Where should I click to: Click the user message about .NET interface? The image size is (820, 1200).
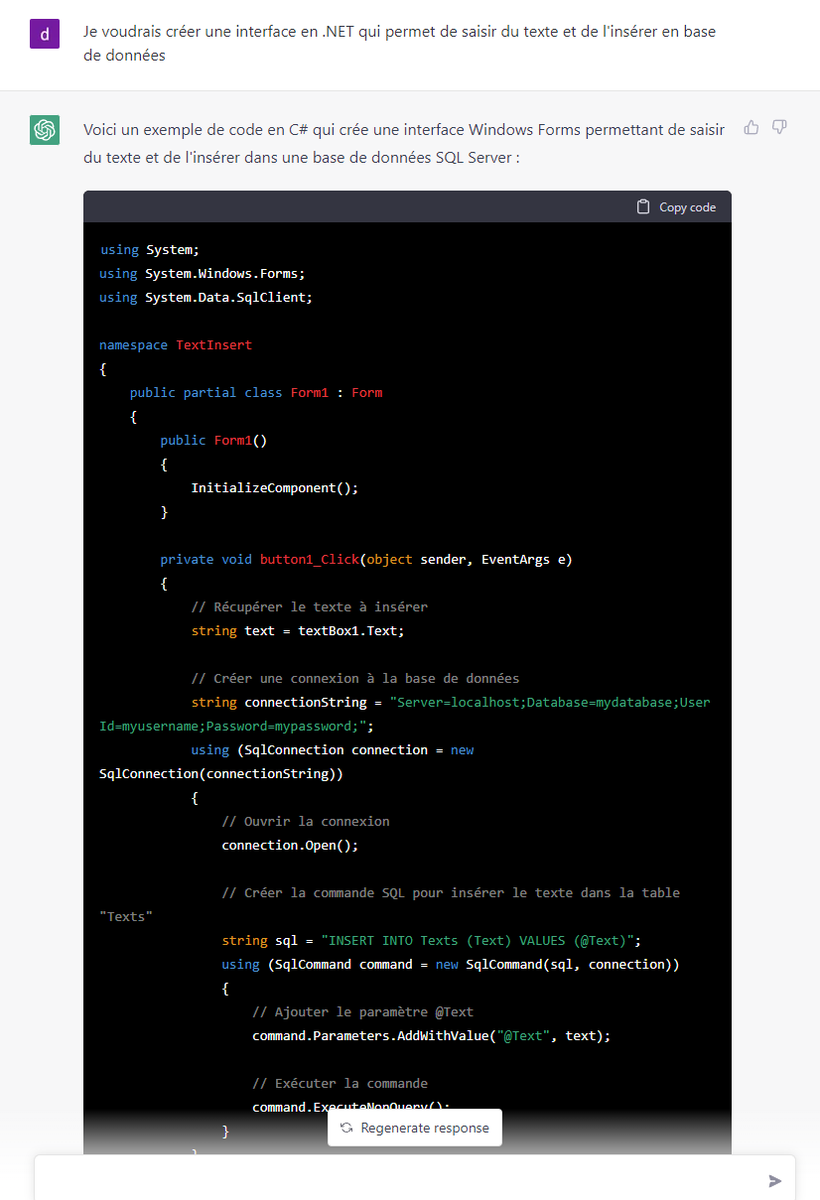400,44
